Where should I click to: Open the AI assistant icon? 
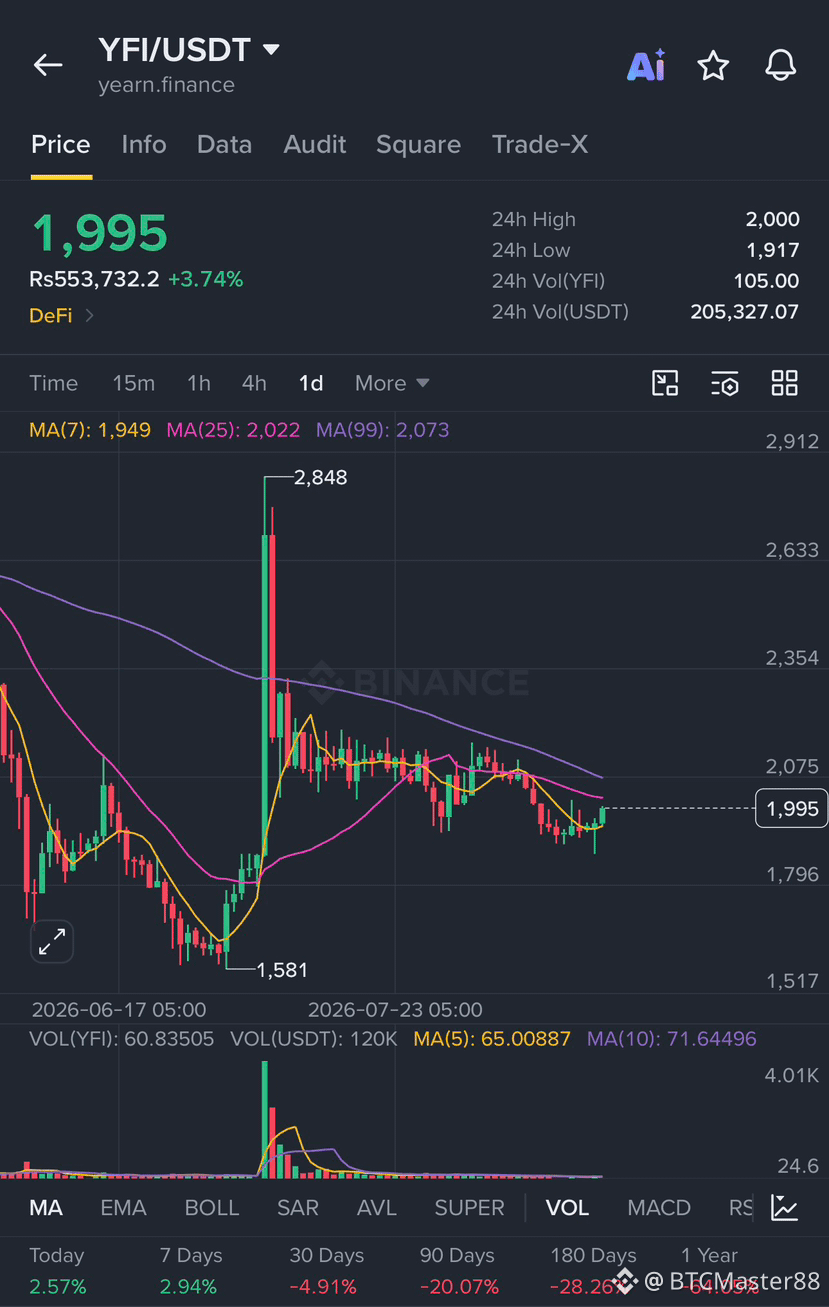(646, 66)
